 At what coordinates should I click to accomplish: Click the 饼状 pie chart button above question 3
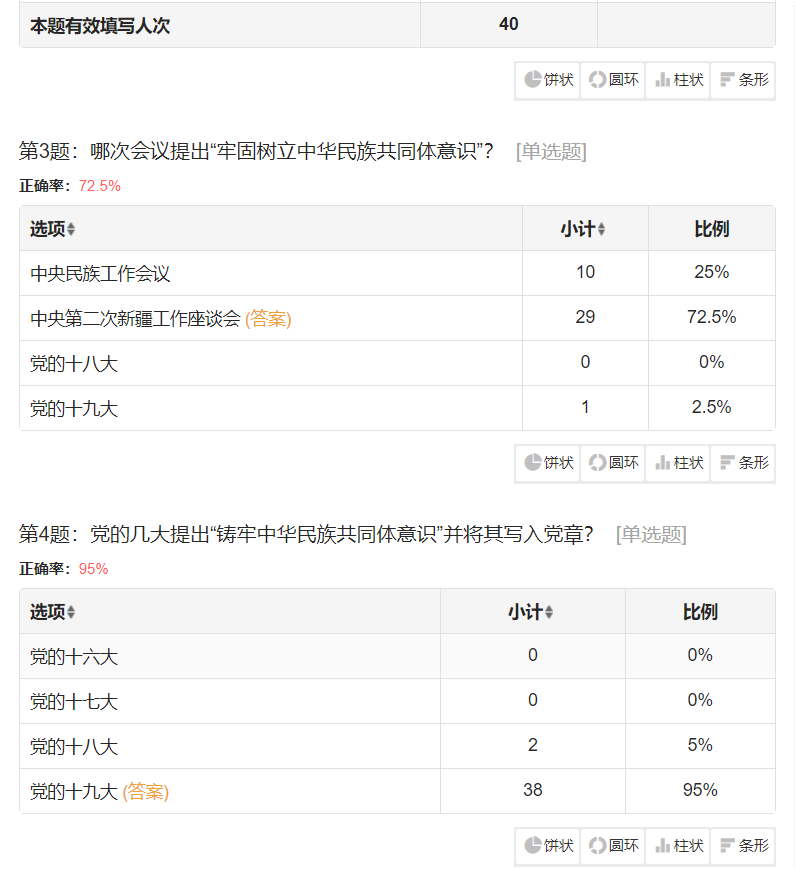click(548, 80)
